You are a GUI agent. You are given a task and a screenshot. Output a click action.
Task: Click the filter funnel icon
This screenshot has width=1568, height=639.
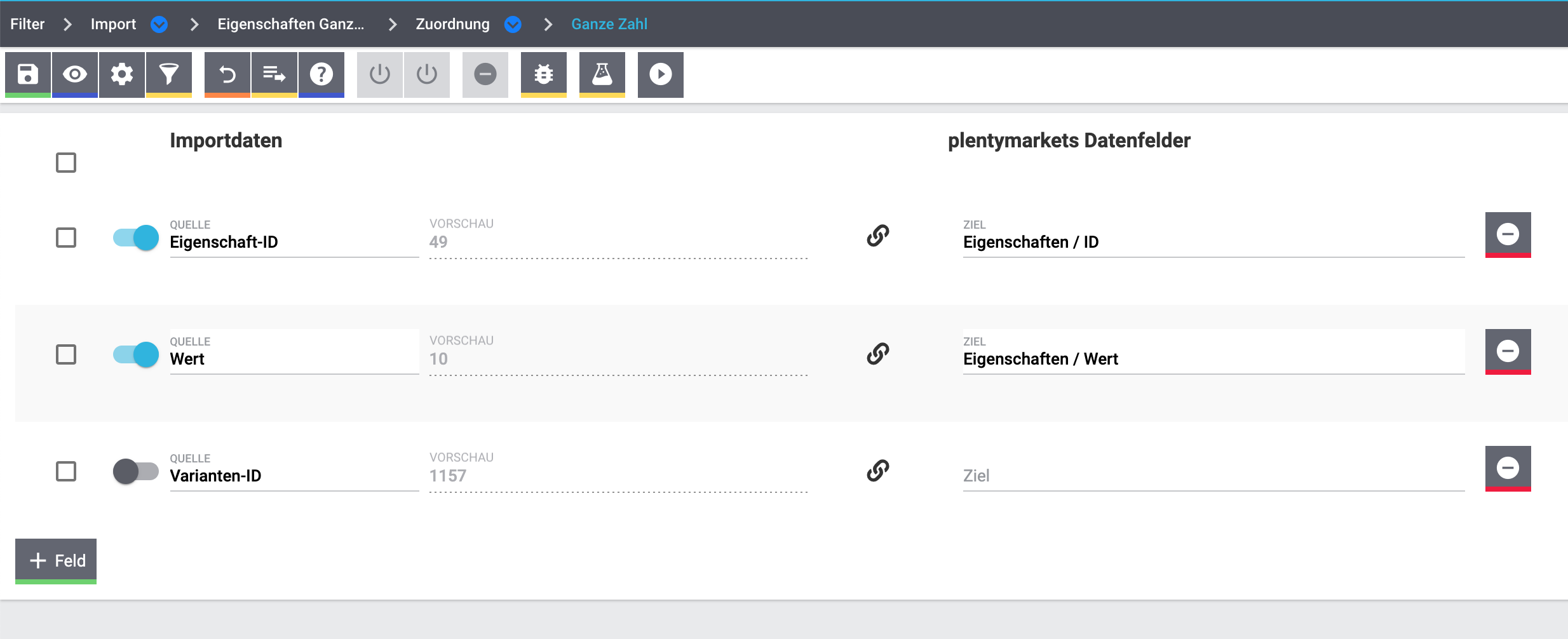point(169,74)
